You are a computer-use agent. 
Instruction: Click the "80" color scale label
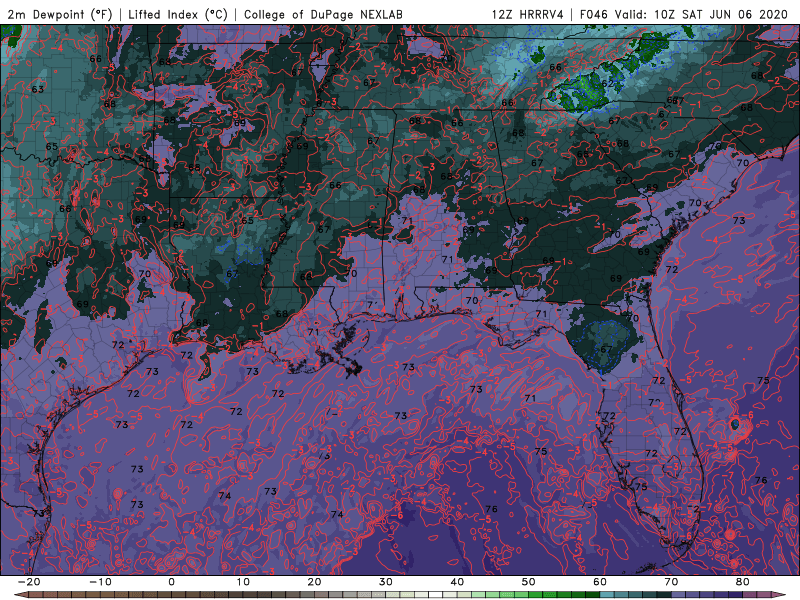743,582
